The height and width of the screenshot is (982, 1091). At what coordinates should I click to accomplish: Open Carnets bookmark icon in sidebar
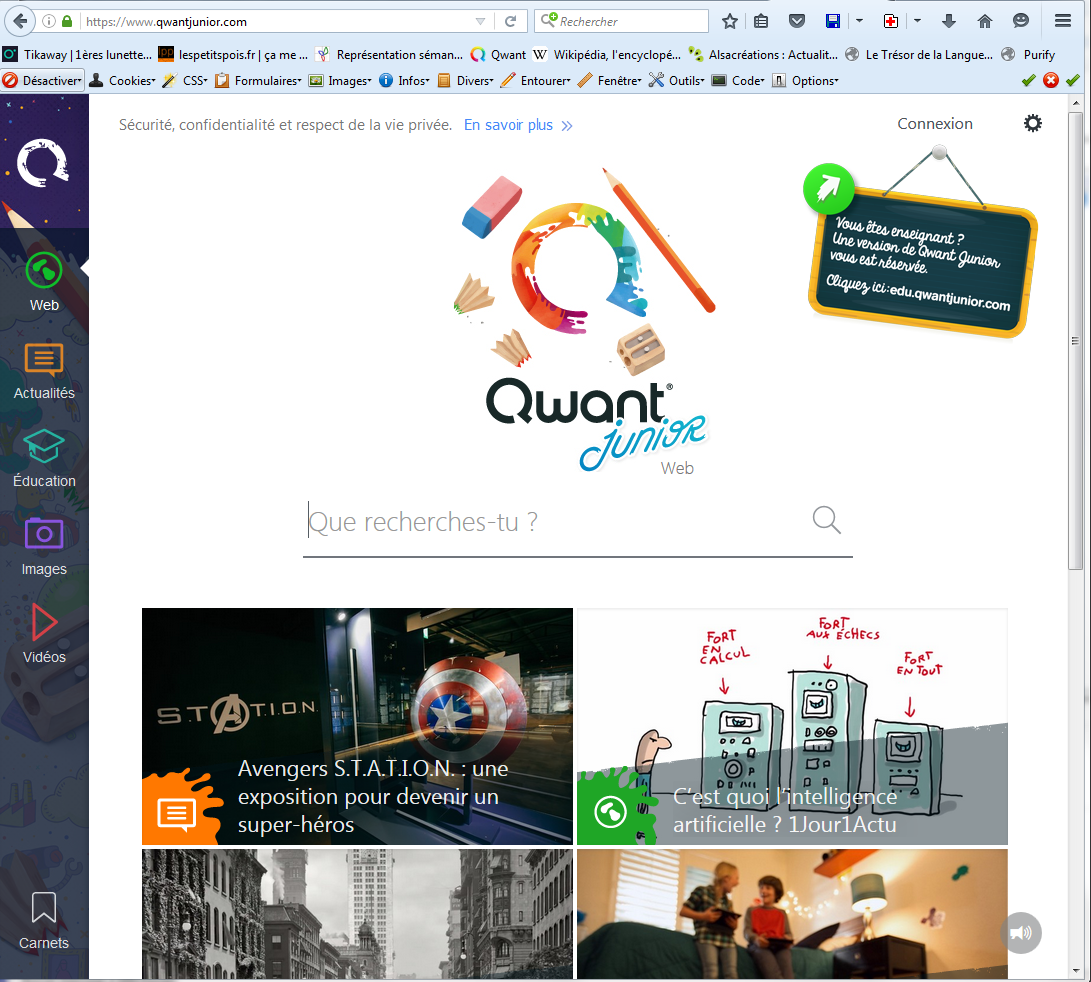(44, 909)
